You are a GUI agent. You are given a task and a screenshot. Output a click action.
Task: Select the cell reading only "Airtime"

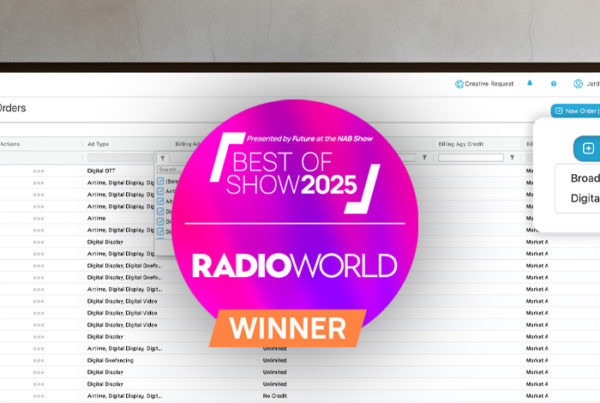[x=96, y=218]
